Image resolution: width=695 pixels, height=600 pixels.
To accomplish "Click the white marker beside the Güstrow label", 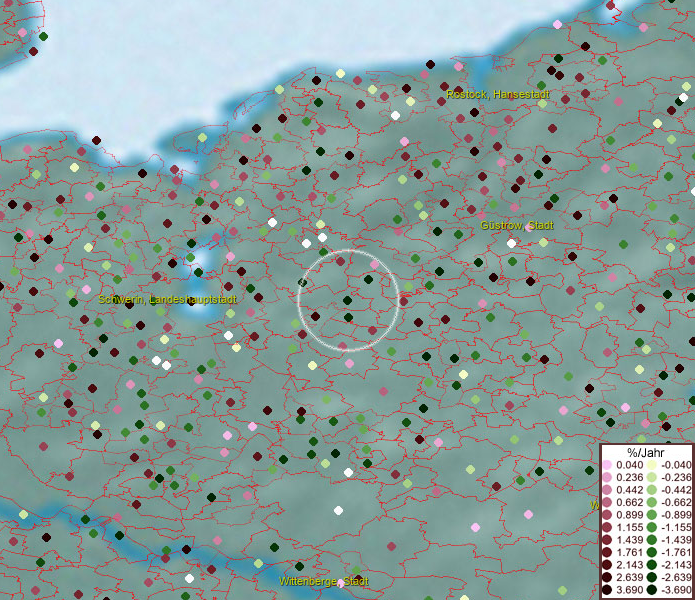I will (511, 243).
